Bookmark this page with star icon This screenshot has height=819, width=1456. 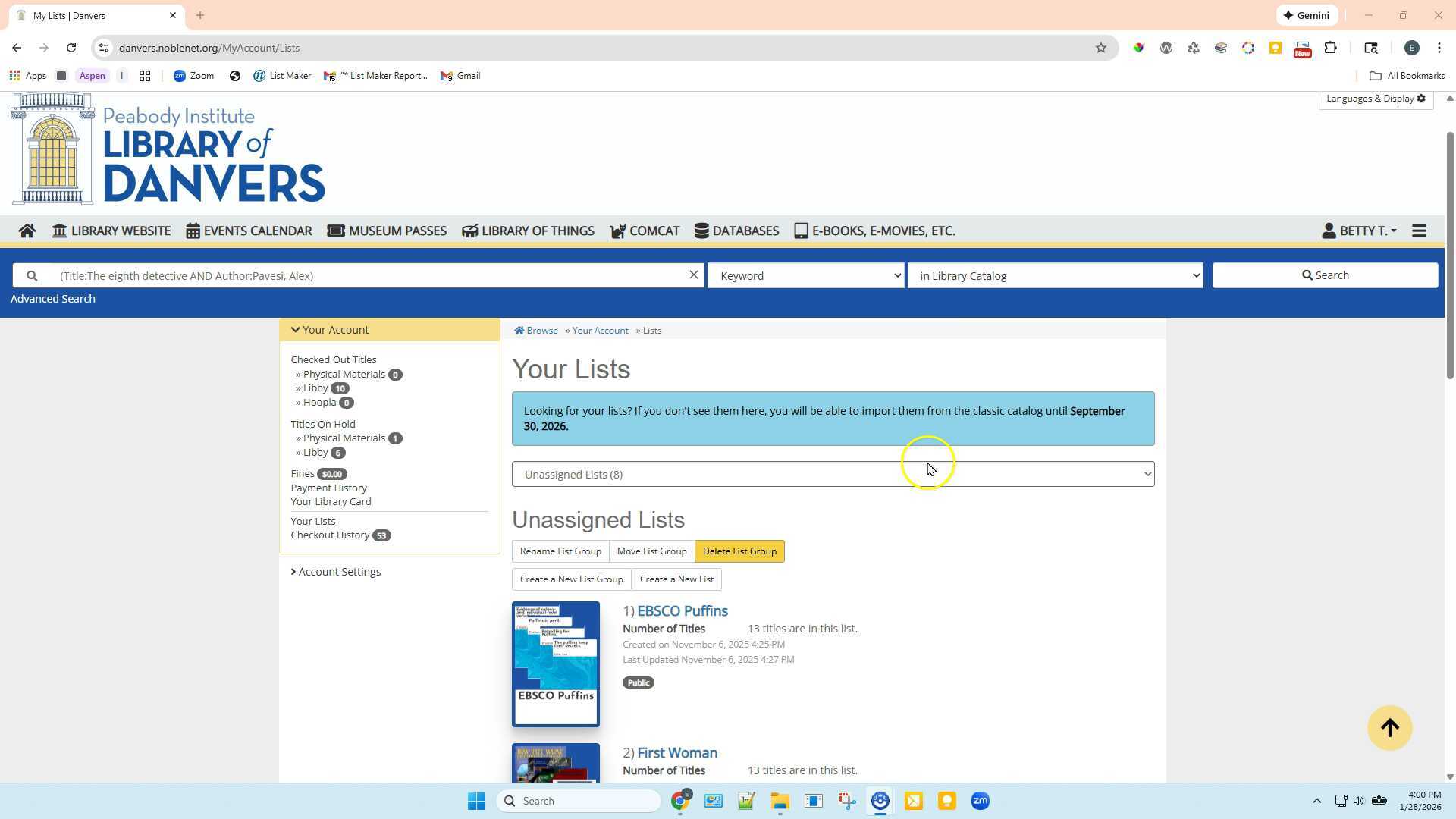tap(1100, 48)
